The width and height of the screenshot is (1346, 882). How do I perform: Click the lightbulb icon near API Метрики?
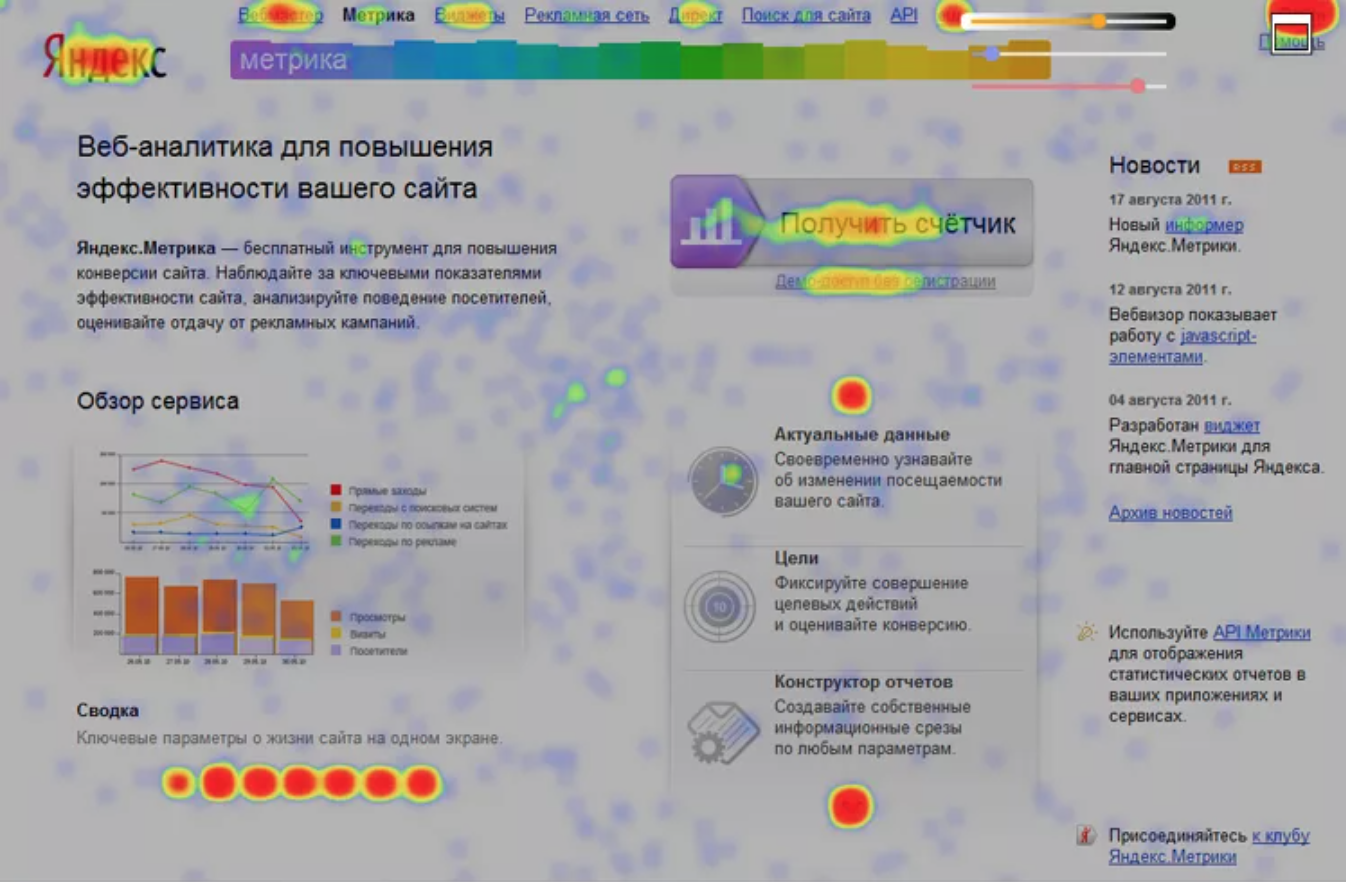pyautogui.click(x=1087, y=633)
